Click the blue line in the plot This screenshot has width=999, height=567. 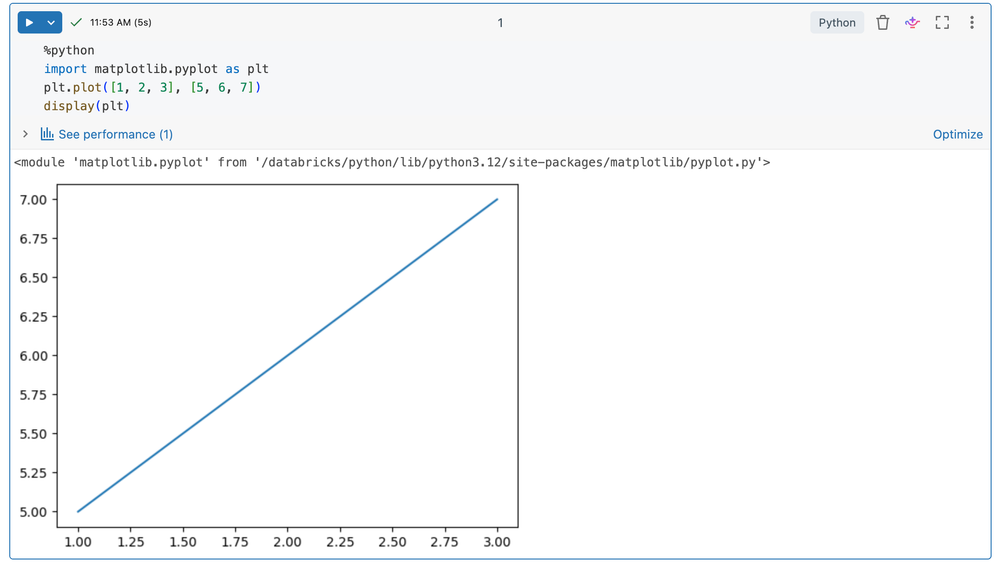coord(287,355)
